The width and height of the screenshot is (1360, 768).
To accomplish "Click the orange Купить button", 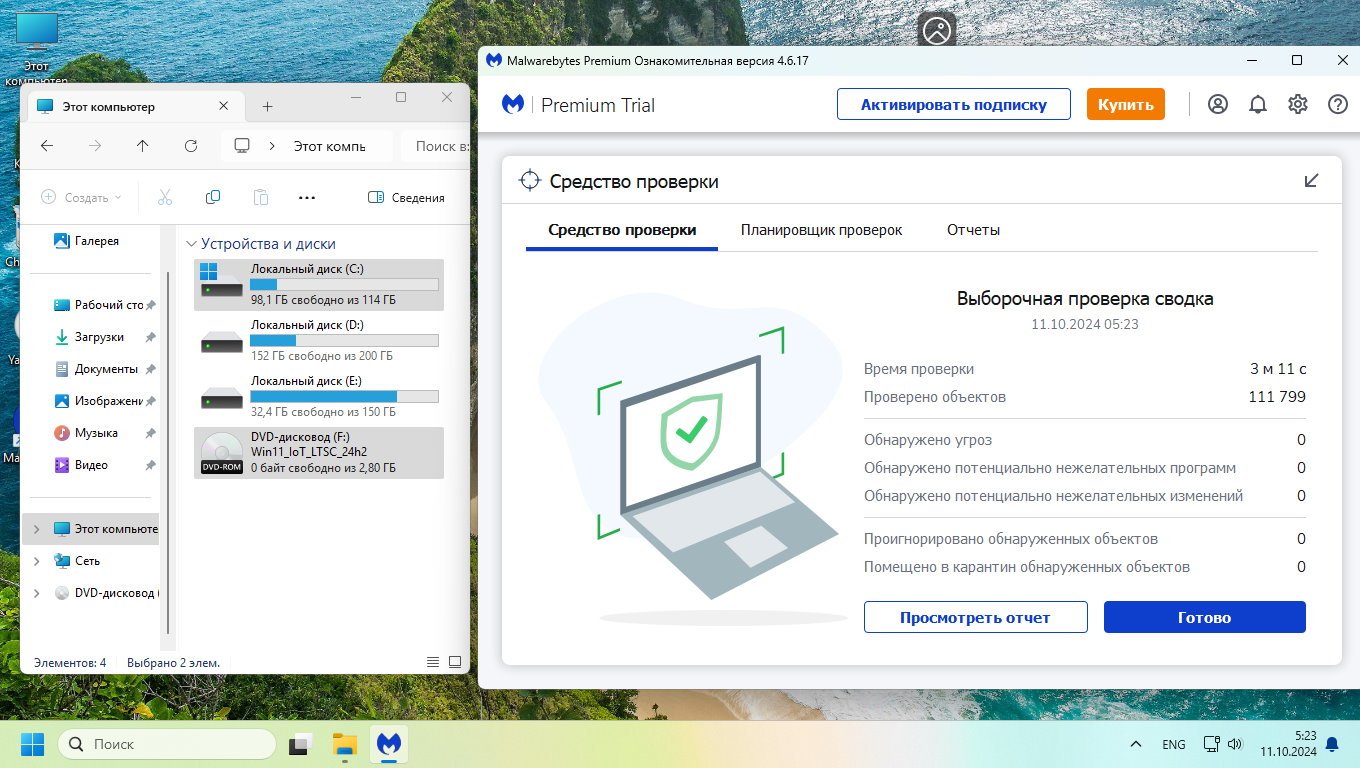I will tap(1125, 104).
